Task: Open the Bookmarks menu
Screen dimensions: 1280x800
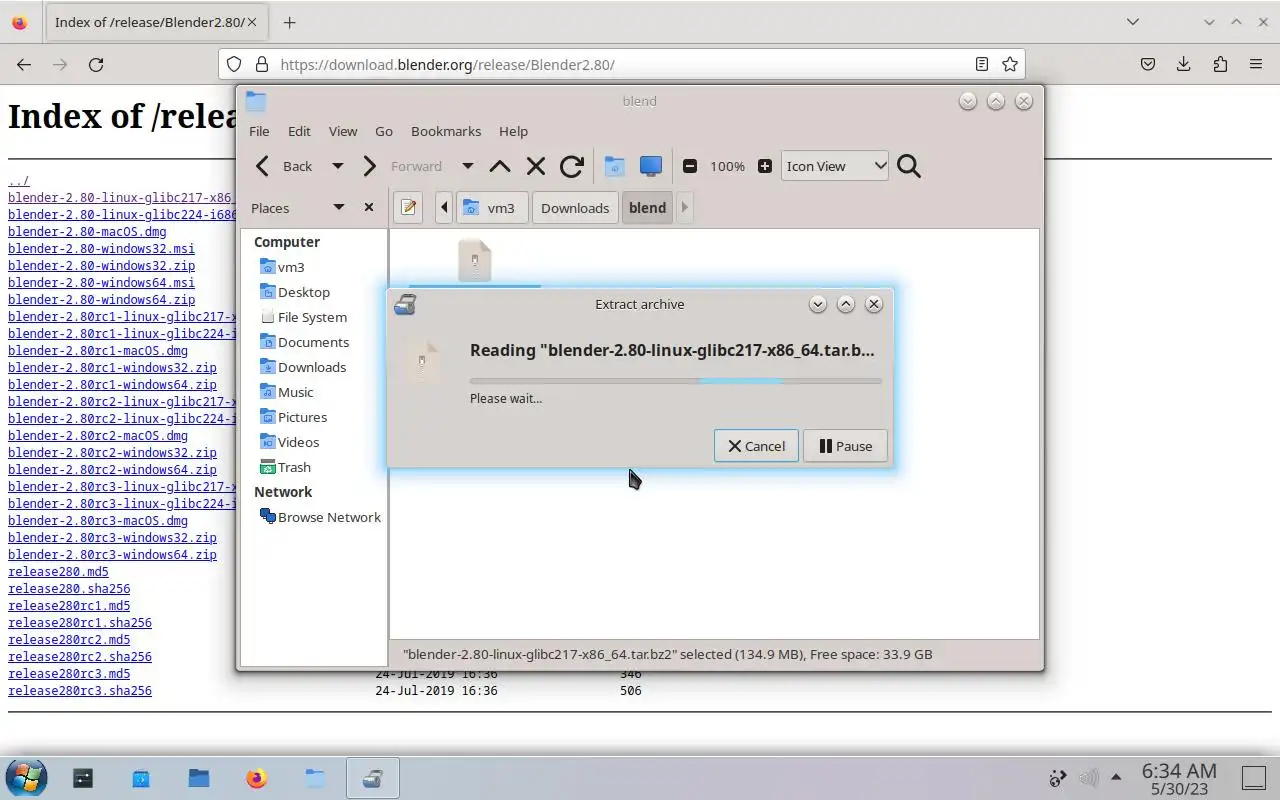Action: (446, 131)
